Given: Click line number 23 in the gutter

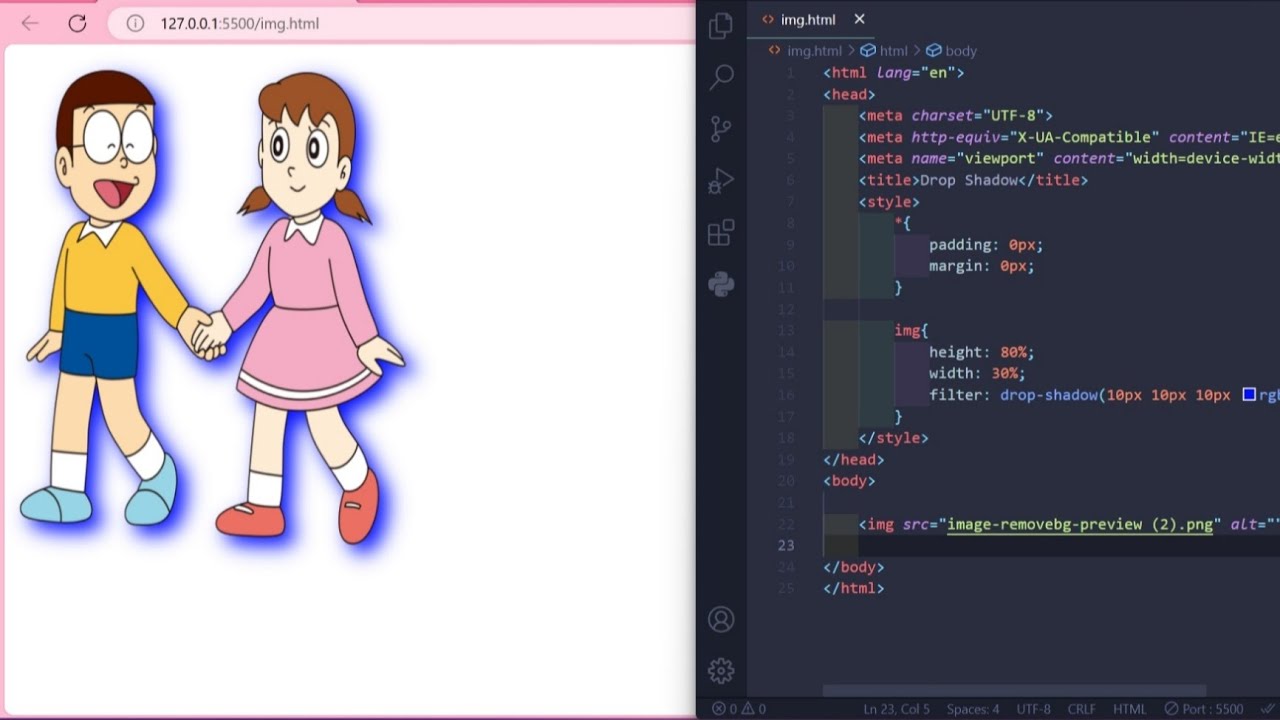Looking at the screenshot, I should tap(787, 545).
